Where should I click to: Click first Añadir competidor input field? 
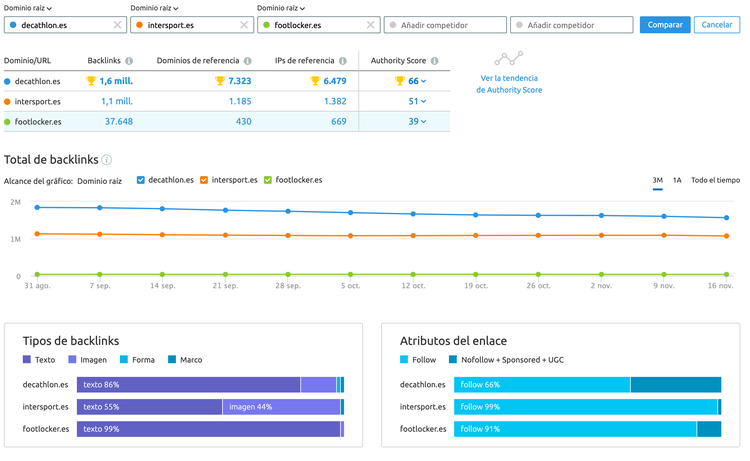tap(445, 25)
